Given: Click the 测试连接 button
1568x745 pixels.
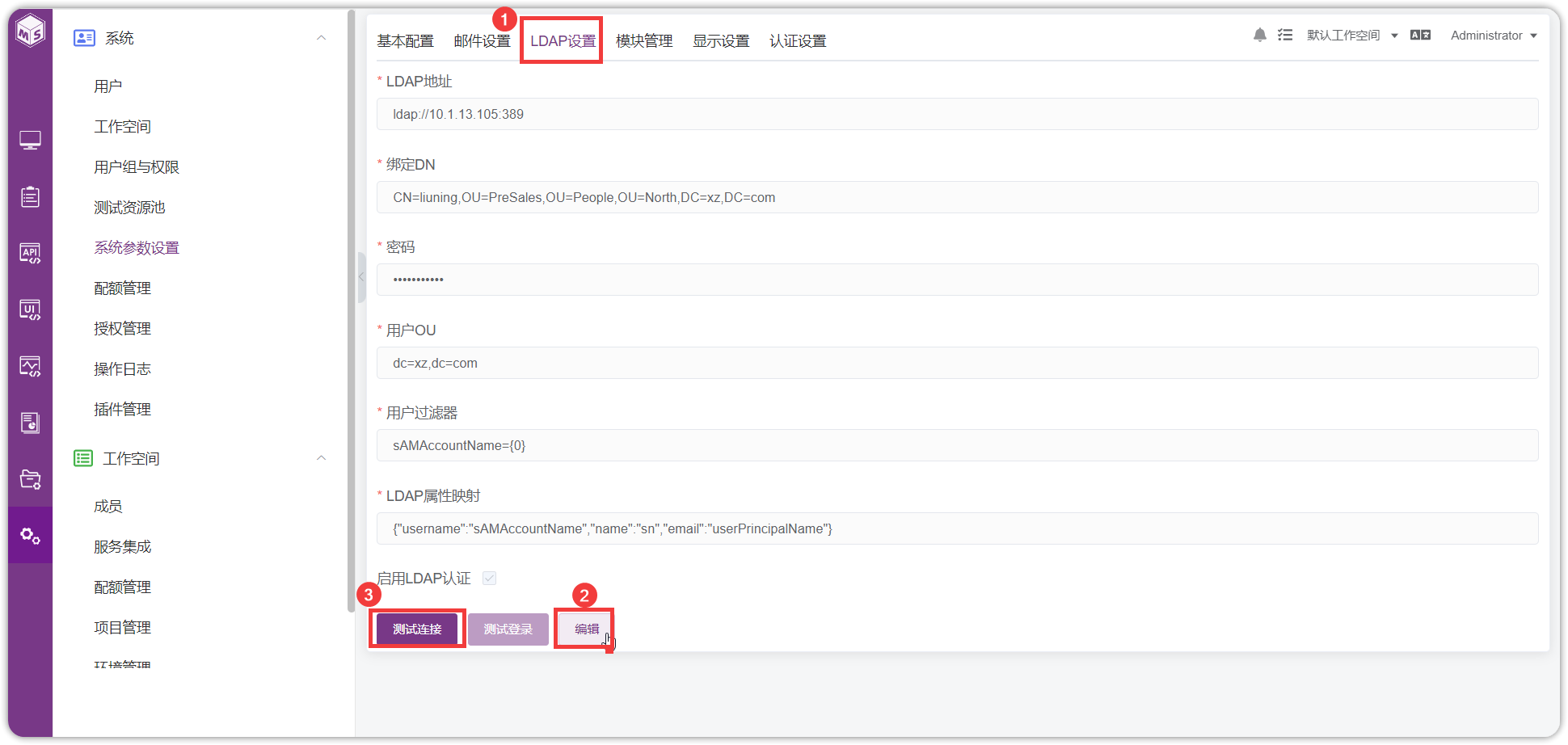Looking at the screenshot, I should tap(417, 629).
